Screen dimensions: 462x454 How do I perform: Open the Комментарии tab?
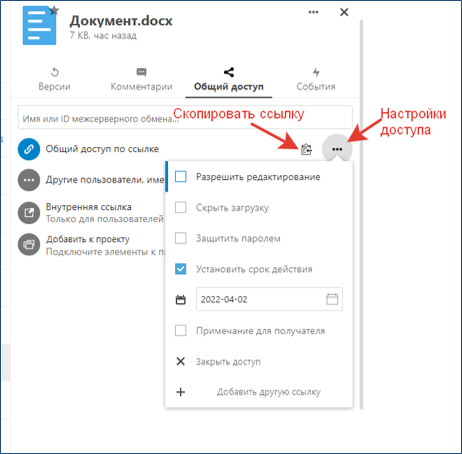pos(141,79)
